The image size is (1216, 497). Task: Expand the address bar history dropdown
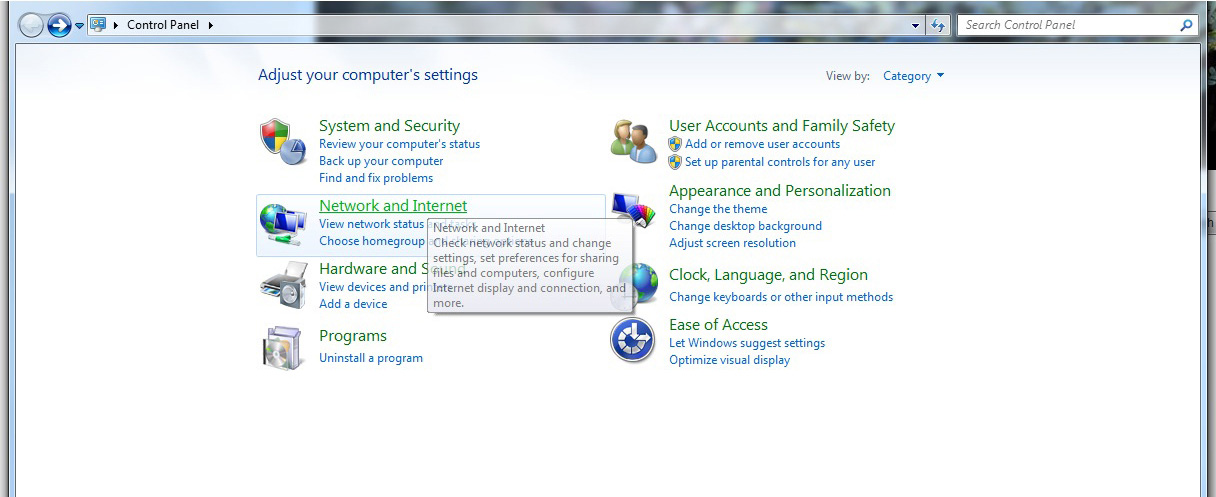916,25
